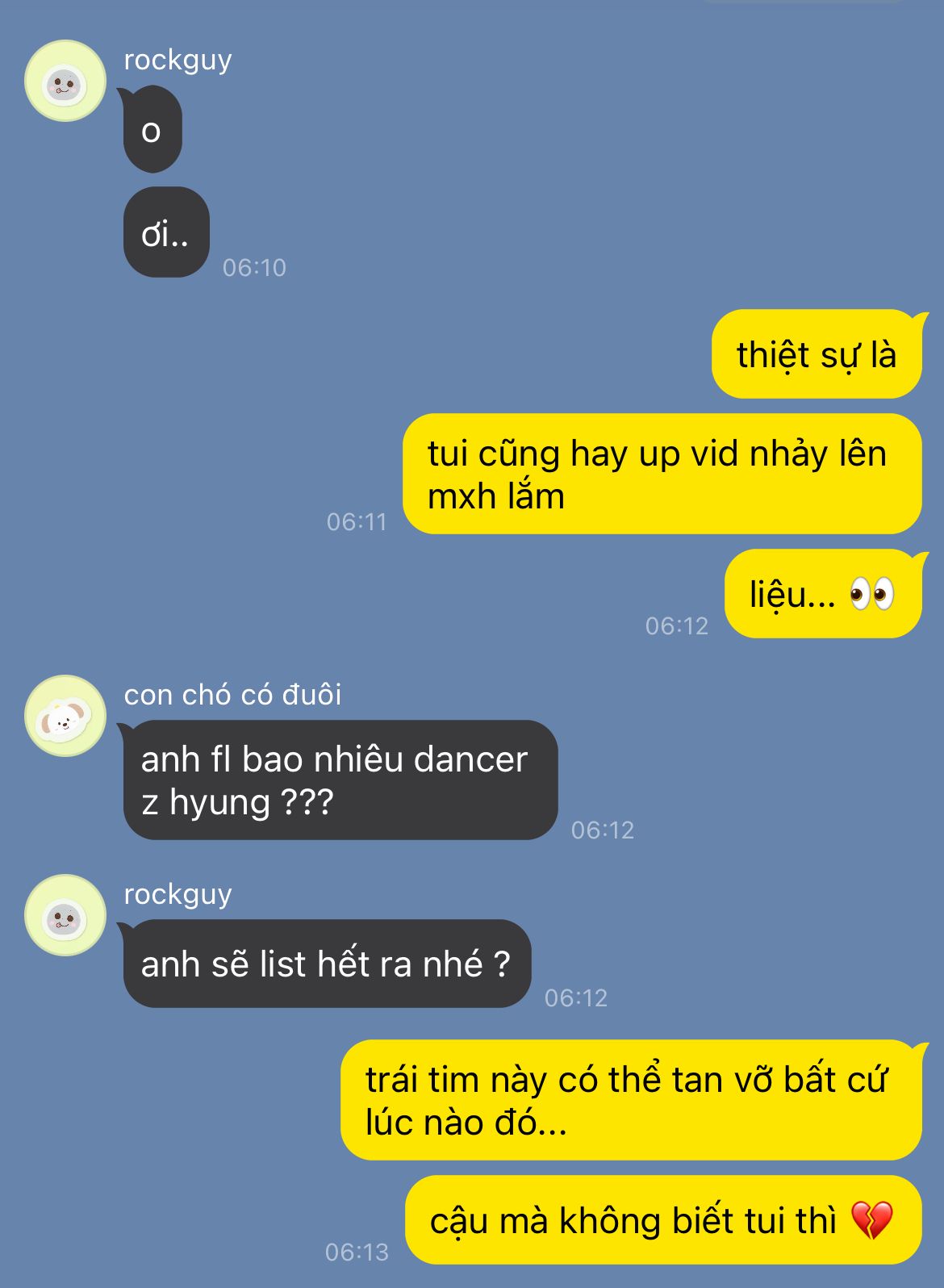944x1288 pixels.
Task: Open the rockguy sender name at top
Action: tap(178, 61)
